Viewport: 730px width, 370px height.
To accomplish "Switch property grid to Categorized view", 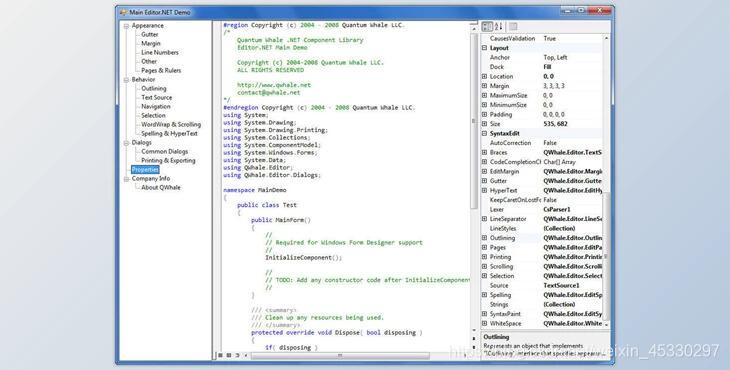I will click(x=487, y=27).
